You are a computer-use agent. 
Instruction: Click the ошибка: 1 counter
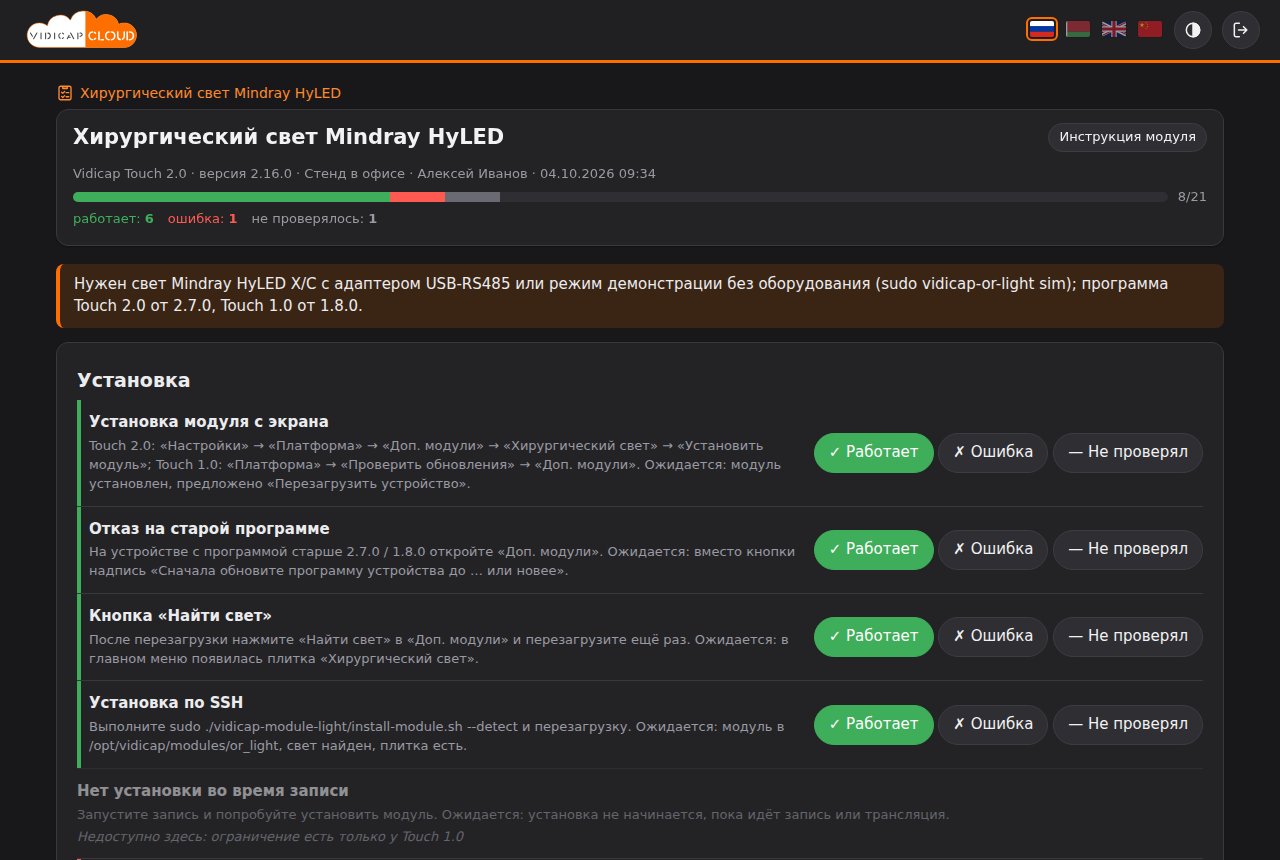click(202, 218)
